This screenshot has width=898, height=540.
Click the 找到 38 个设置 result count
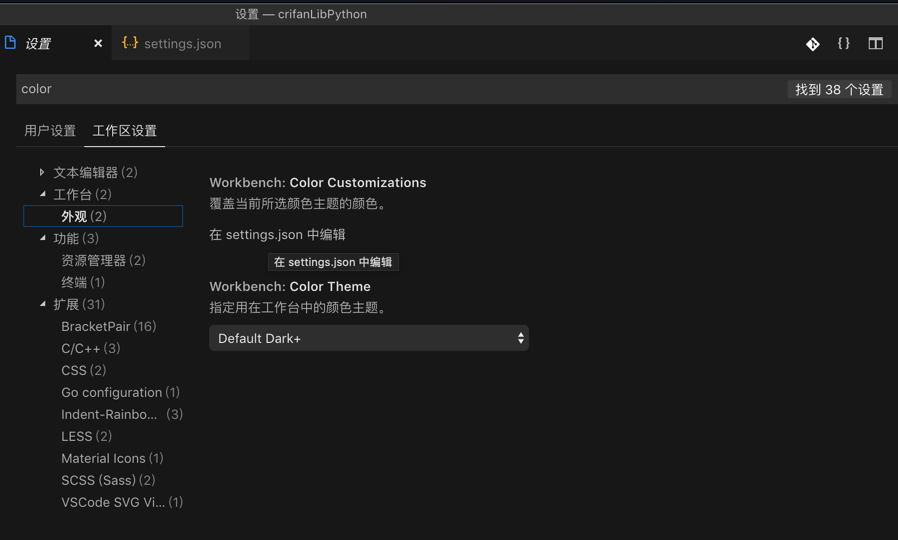point(839,89)
